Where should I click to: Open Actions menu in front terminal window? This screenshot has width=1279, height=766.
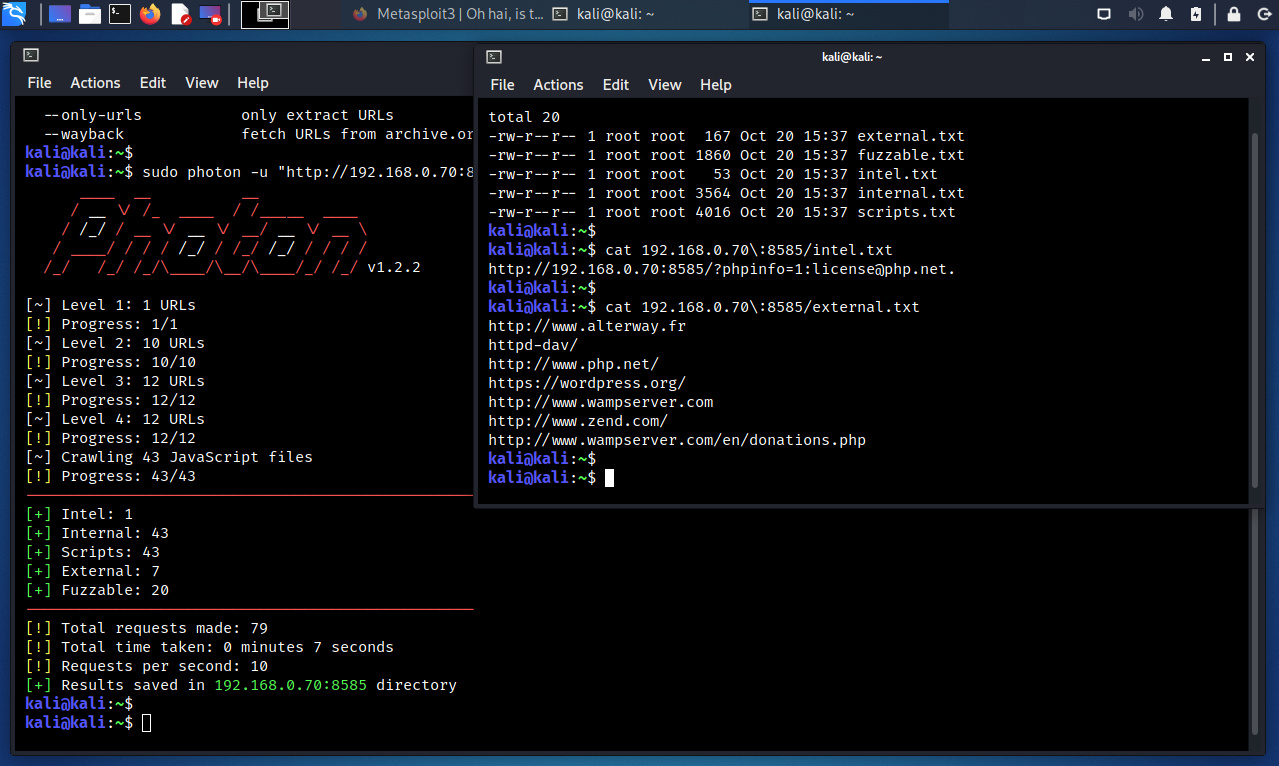coord(558,85)
